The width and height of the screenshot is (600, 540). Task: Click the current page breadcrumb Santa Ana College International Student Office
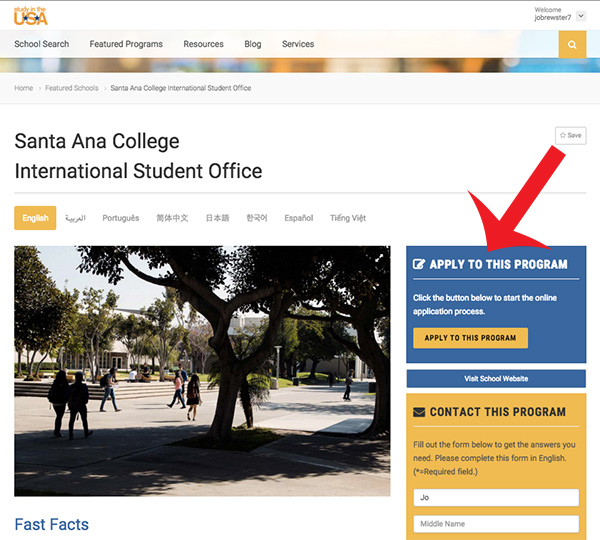coord(181,88)
